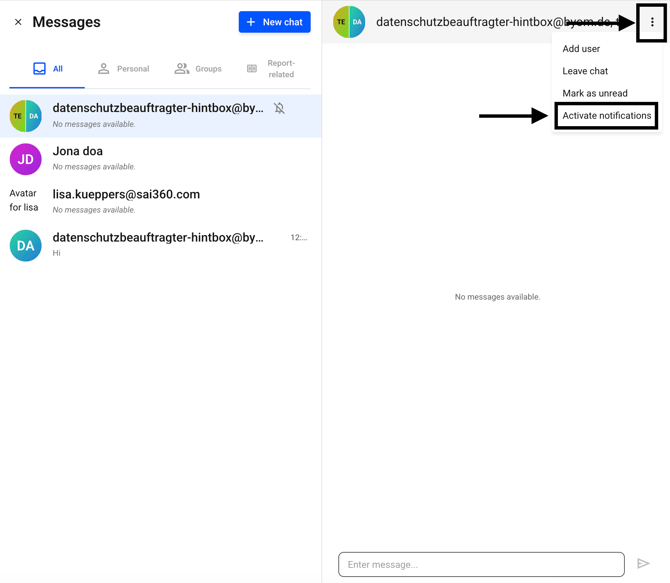The width and height of the screenshot is (670, 583).
Task: Click the purple JD avatar
Action: pos(25,159)
